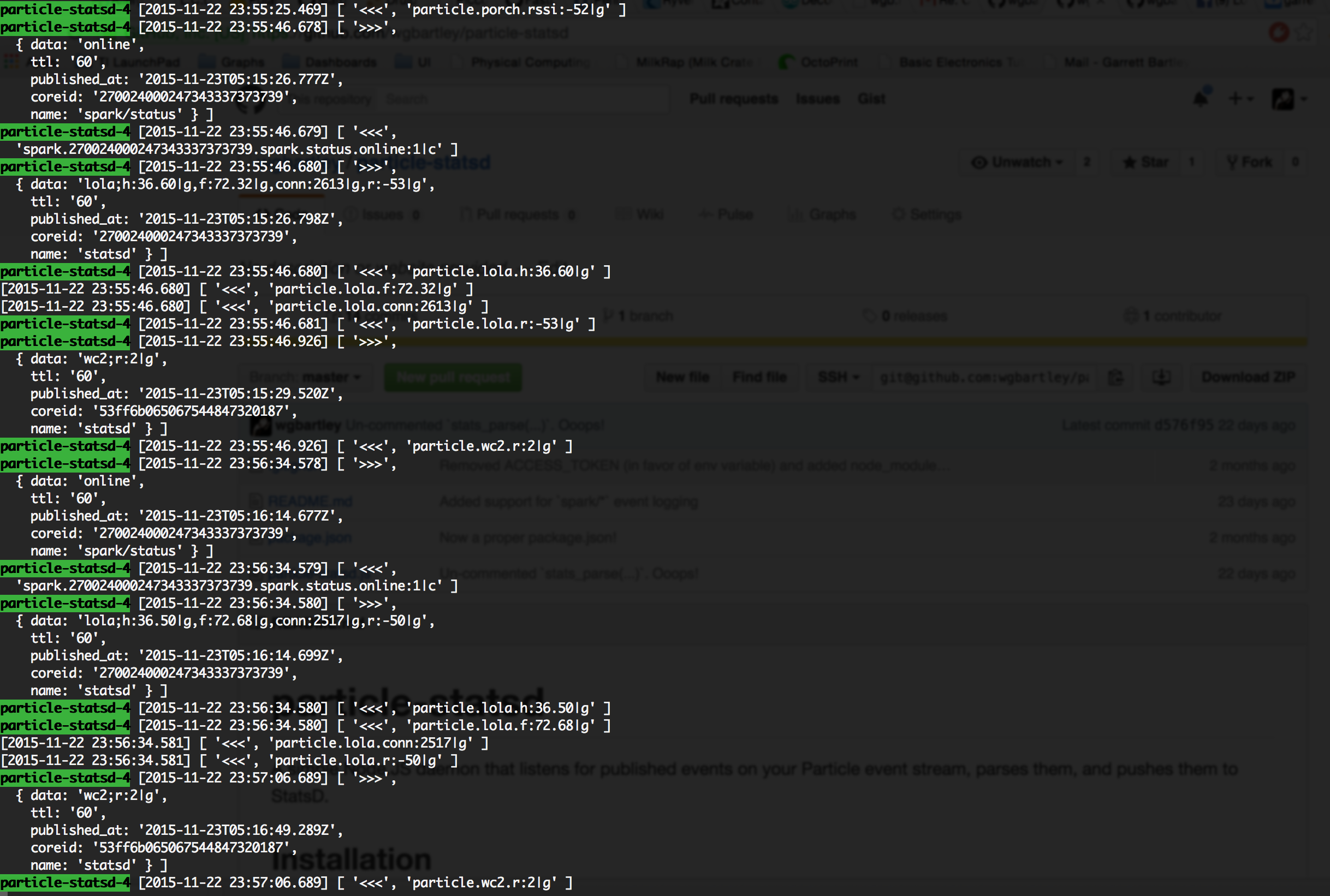Download the repository as ZIP

pyautogui.click(x=1248, y=377)
